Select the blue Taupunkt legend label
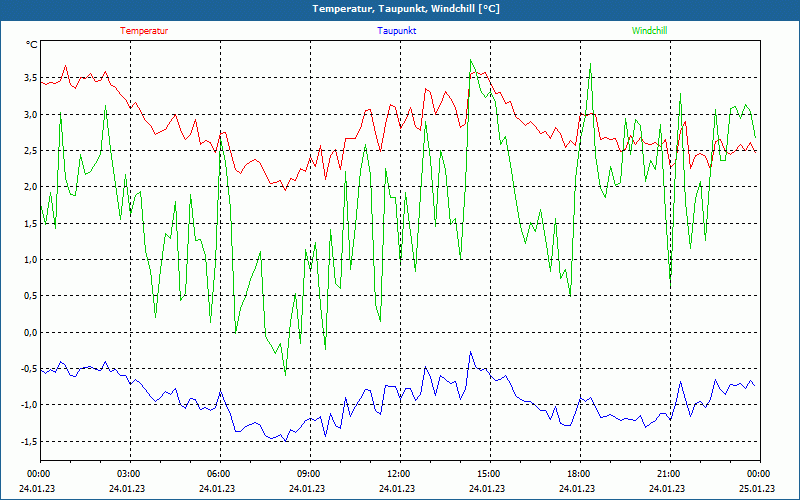Image resolution: width=800 pixels, height=500 pixels. tap(397, 31)
